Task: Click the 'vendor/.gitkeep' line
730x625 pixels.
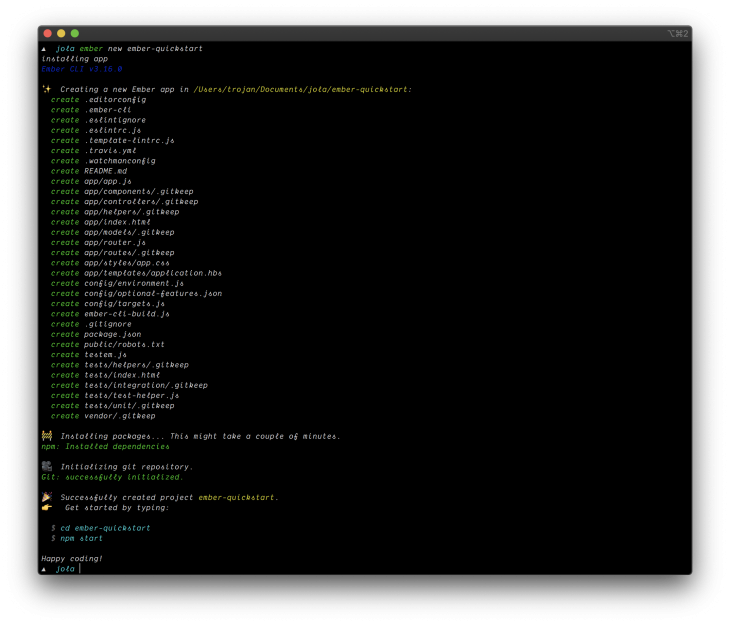Action: point(103,416)
